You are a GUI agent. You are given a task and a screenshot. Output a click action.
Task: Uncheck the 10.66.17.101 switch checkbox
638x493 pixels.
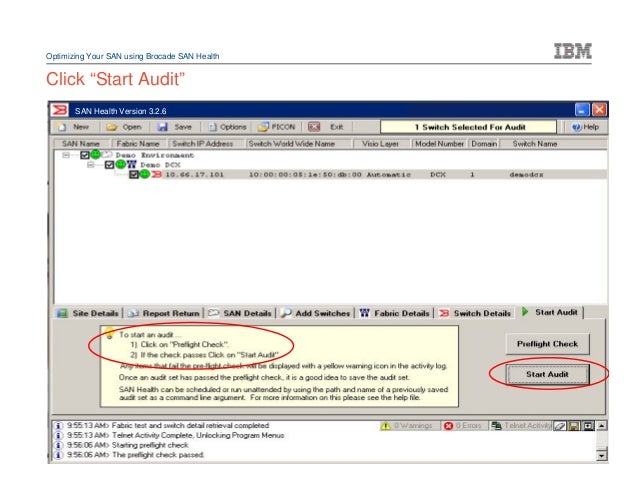(x=134, y=175)
